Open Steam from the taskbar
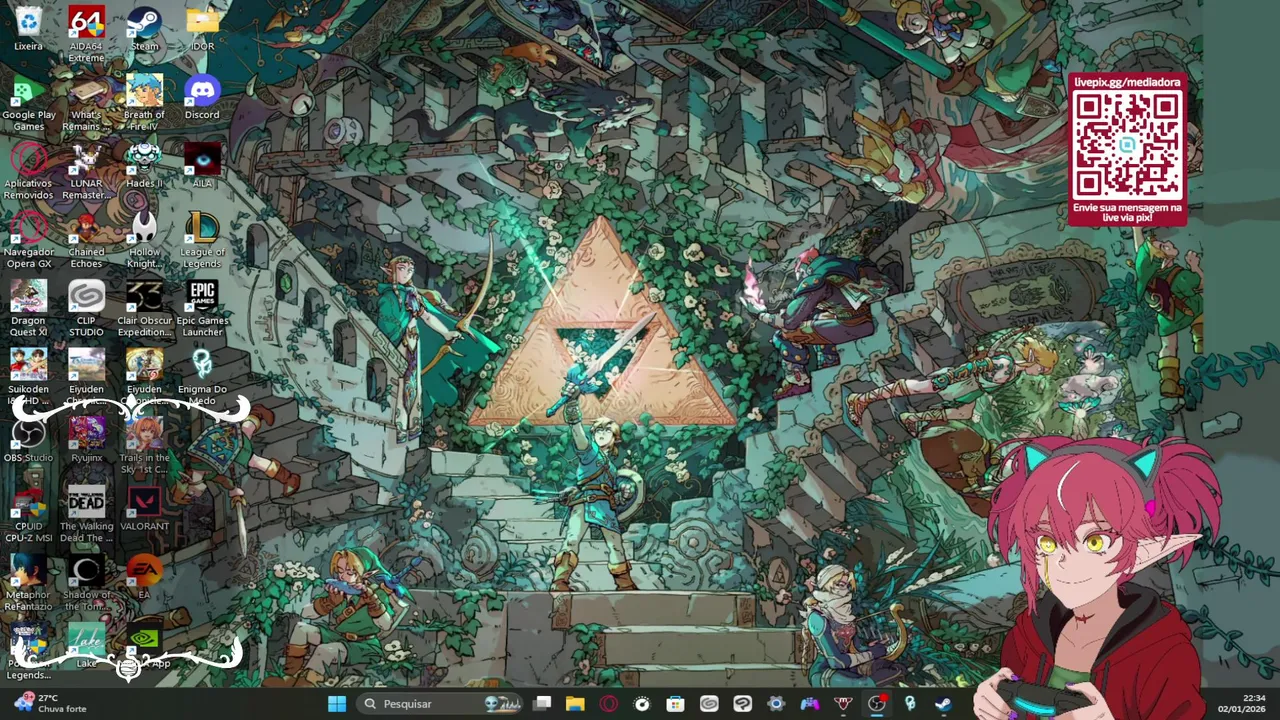 pyautogui.click(x=943, y=704)
